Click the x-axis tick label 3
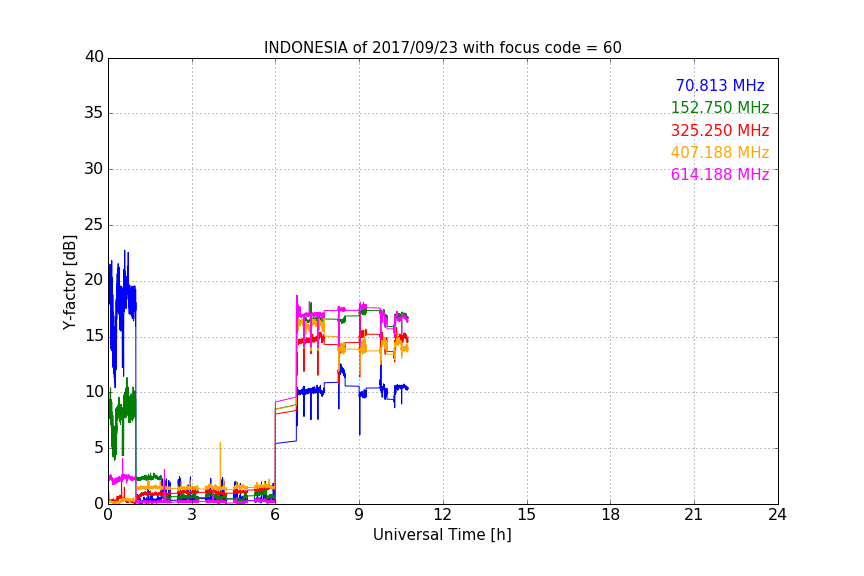This screenshot has width=864, height=576. point(192,515)
